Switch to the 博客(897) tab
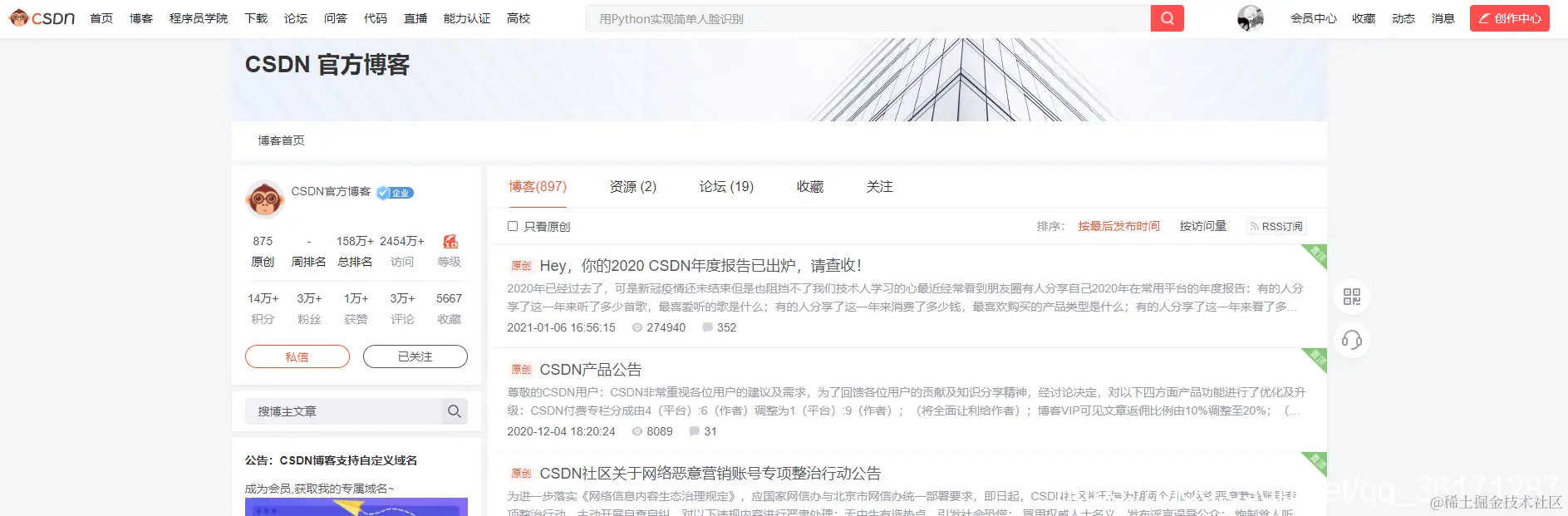Viewport: 1568px width, 516px height. pyautogui.click(x=538, y=187)
